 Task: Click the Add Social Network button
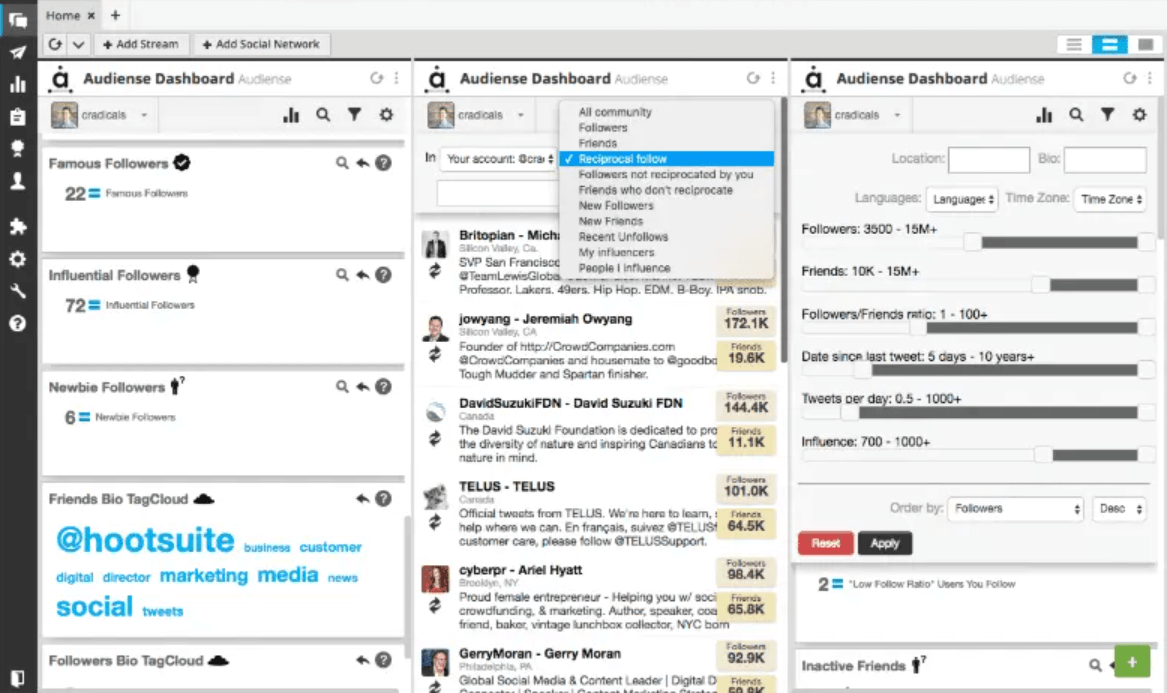(261, 45)
